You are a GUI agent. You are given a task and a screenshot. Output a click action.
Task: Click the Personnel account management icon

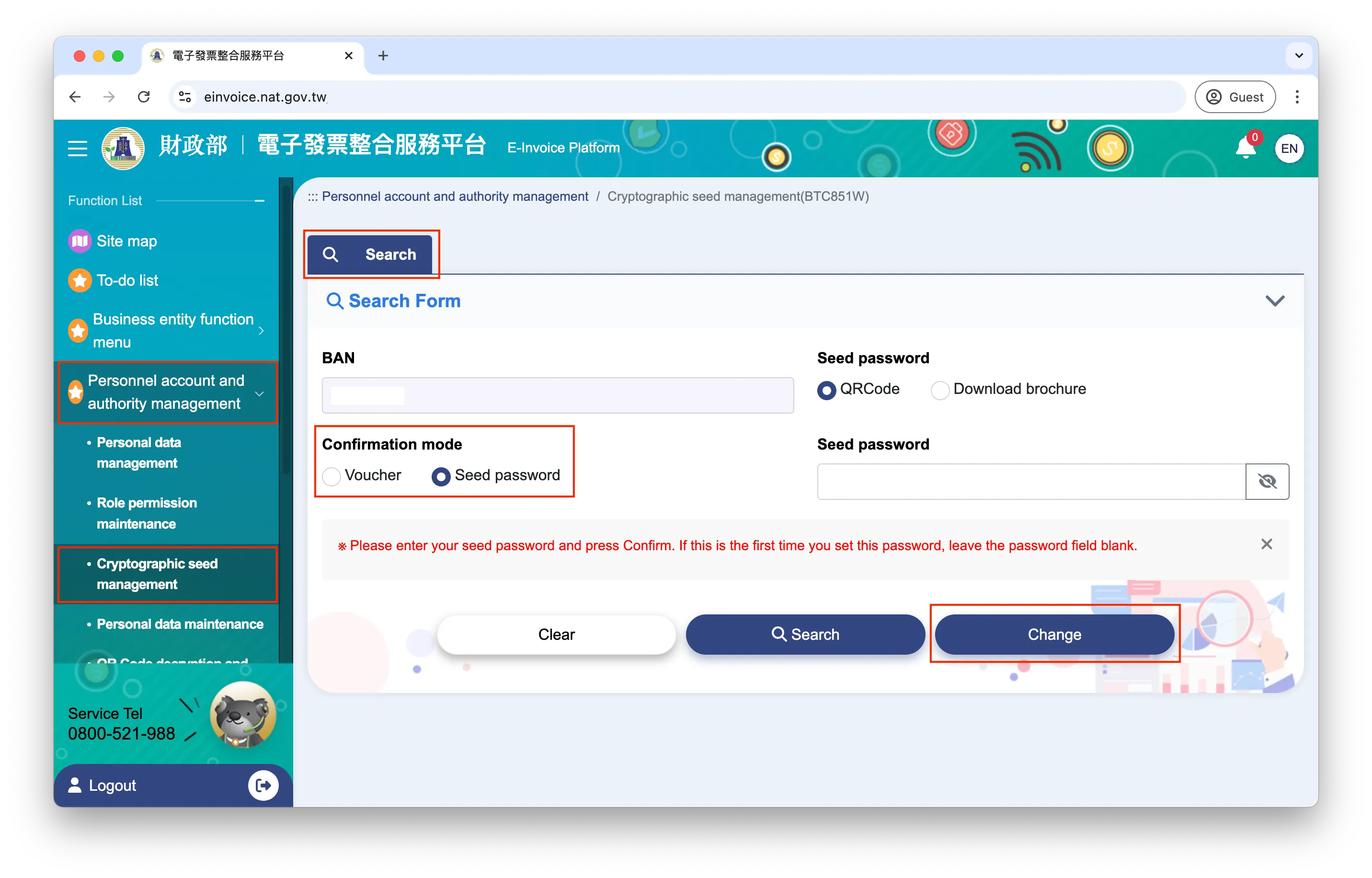pos(79,391)
